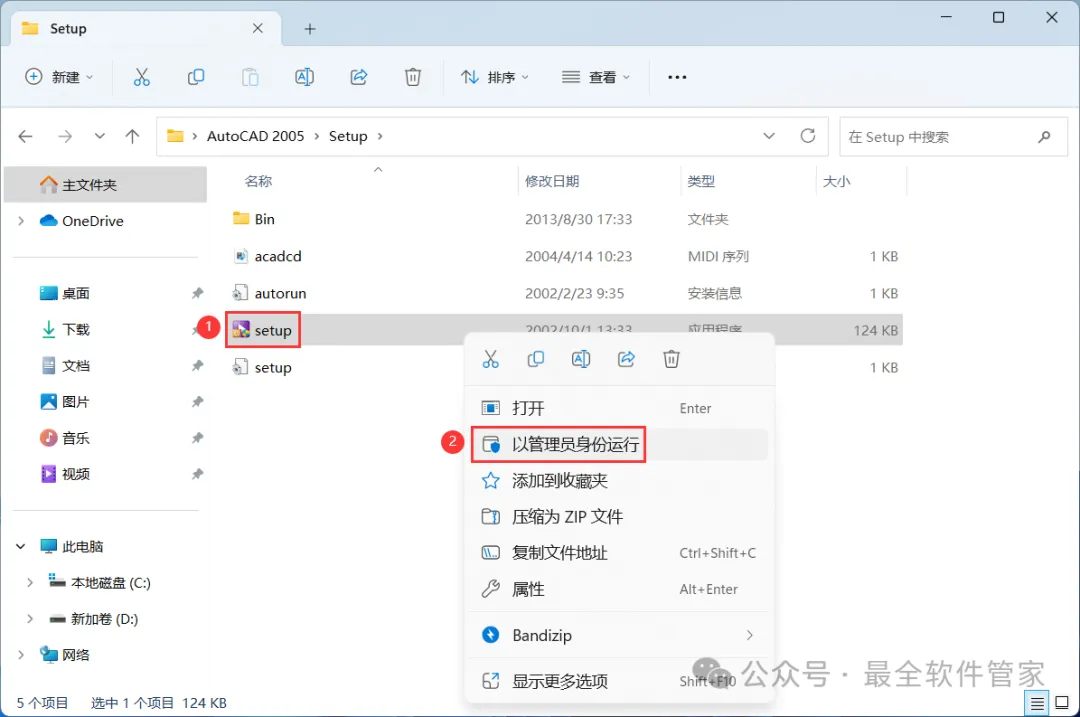The width and height of the screenshot is (1080, 717).
Task: Expand 新加卷 (D:) node
Action: [x=30, y=619]
